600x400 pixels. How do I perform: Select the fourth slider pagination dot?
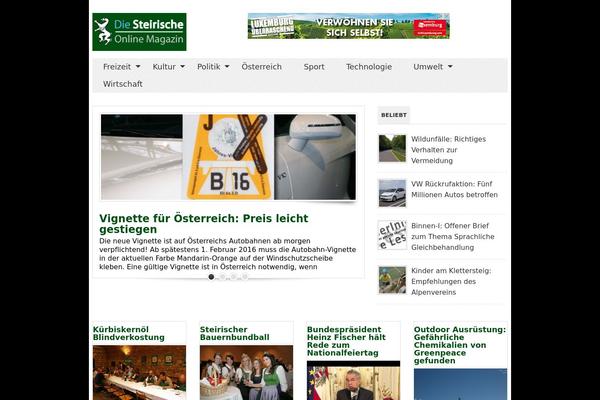click(245, 277)
